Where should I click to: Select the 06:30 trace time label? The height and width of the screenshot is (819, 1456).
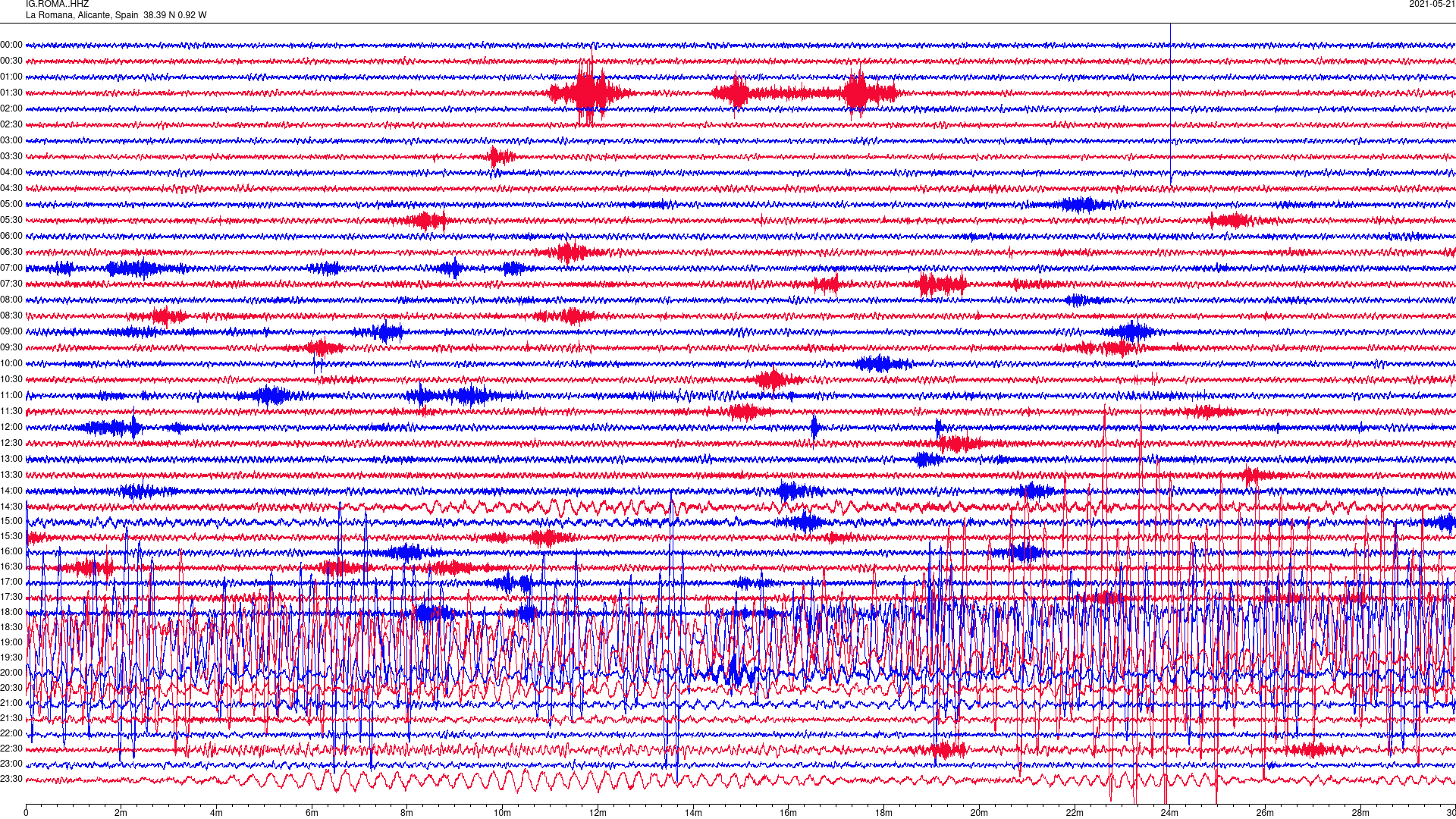[x=11, y=252]
